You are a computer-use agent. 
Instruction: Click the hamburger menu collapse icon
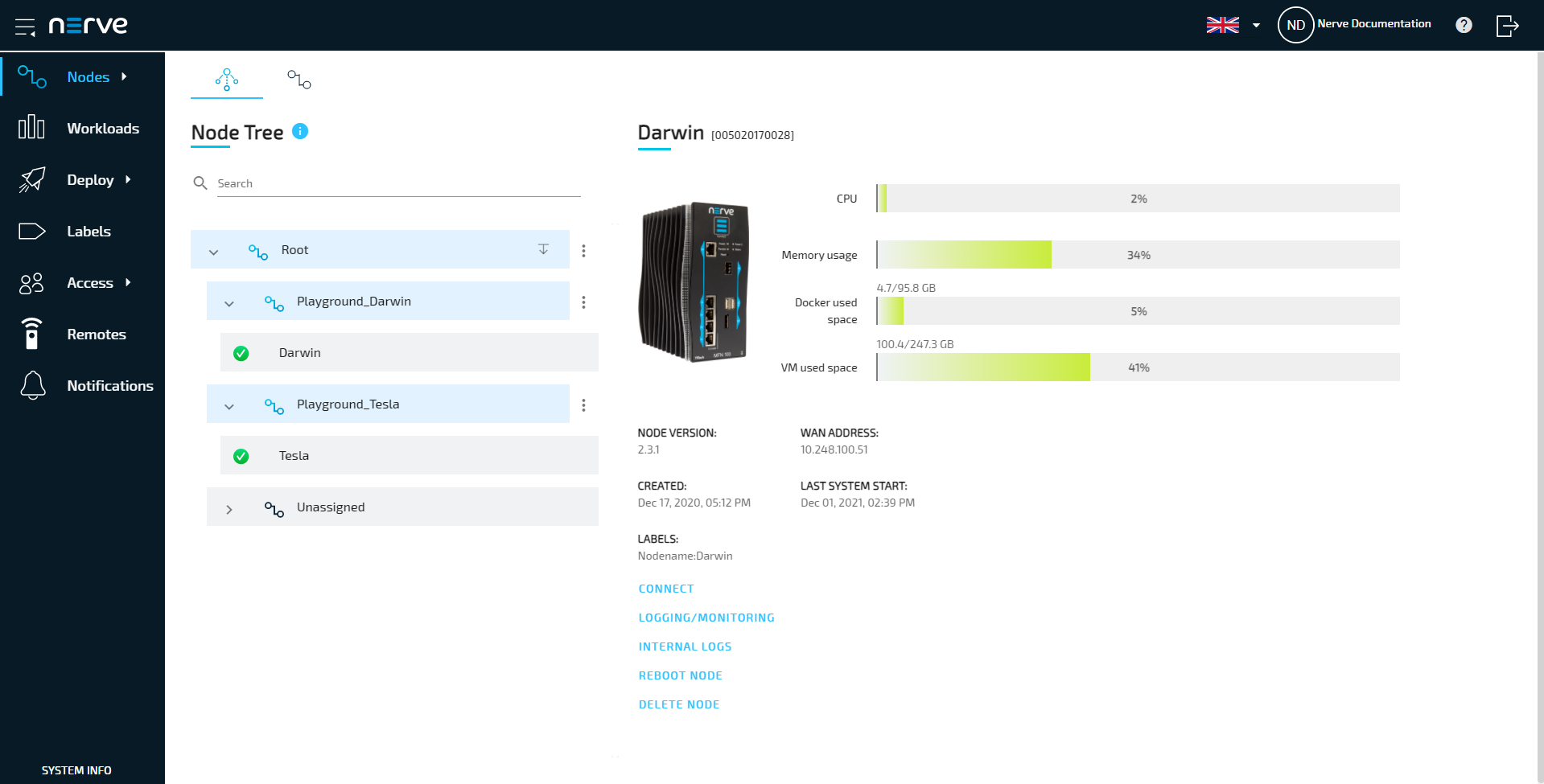pyautogui.click(x=25, y=27)
